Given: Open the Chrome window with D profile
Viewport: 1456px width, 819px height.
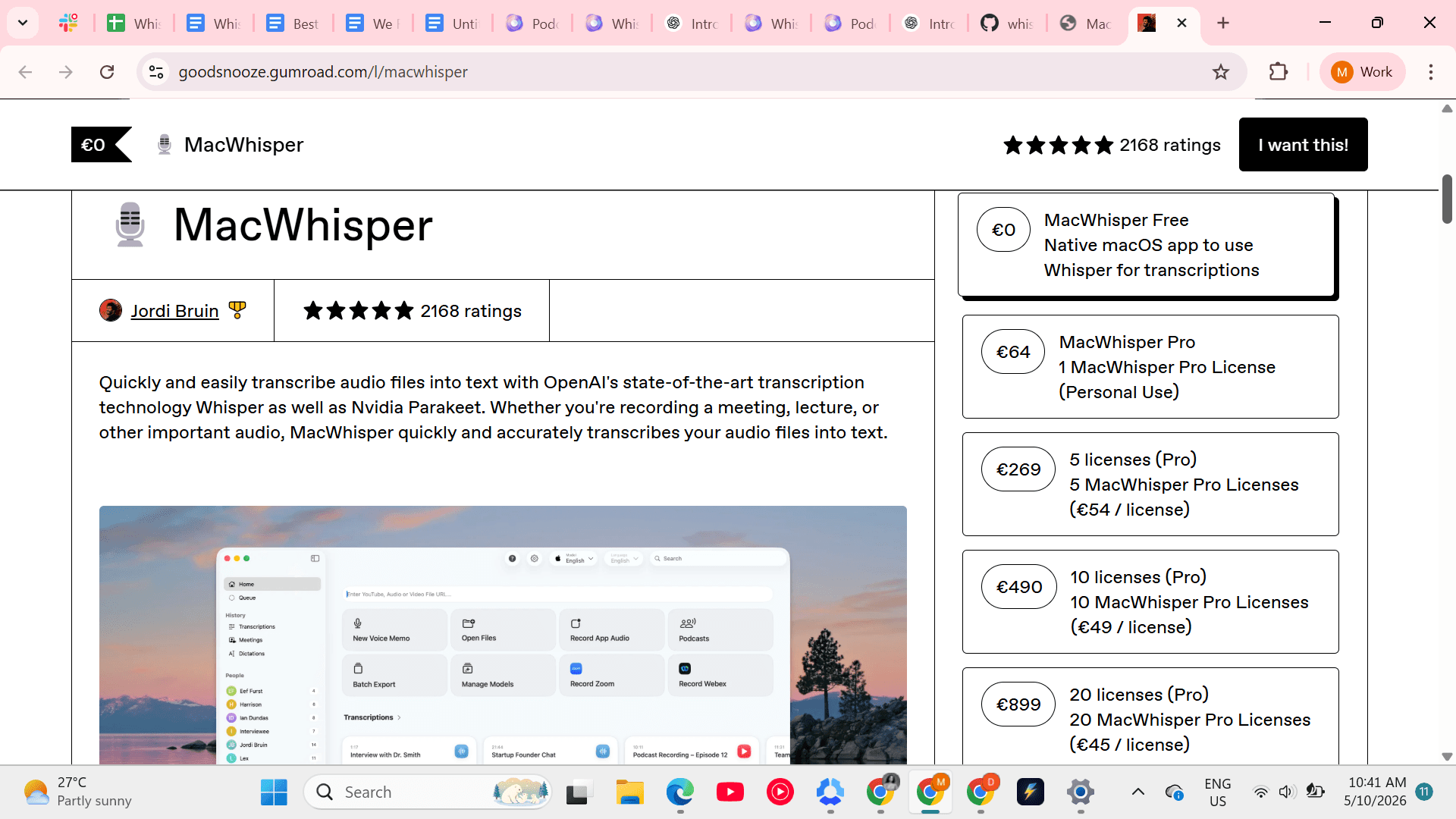Looking at the screenshot, I should click(x=981, y=792).
